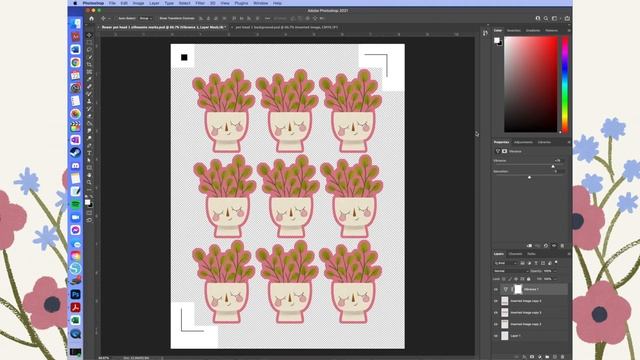Open the Color panel options menu

pyautogui.click(x=569, y=31)
